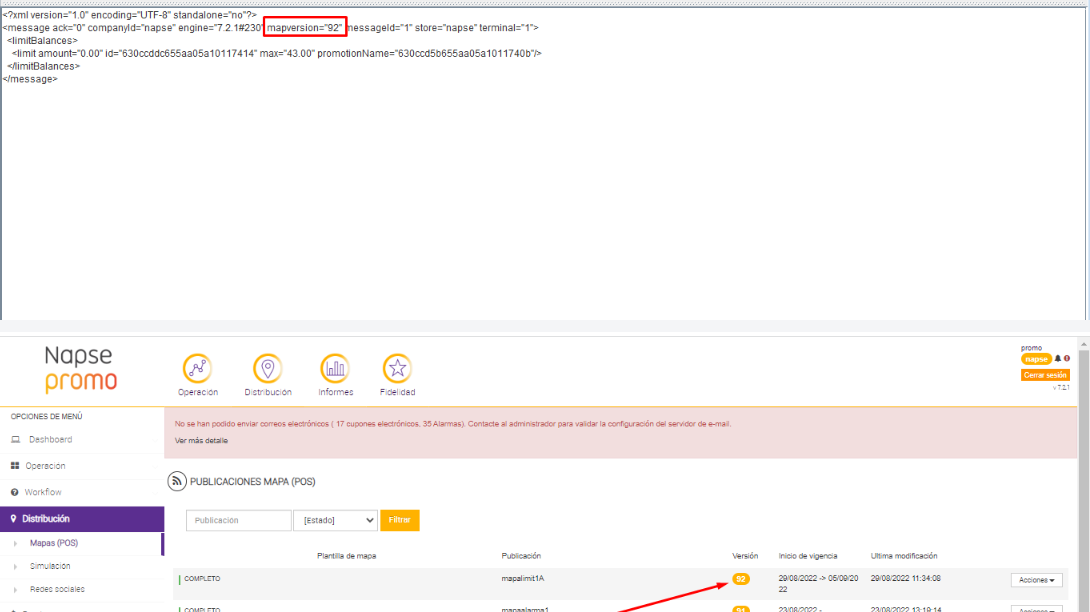Focus the Publicación filter input
This screenshot has width=1090, height=612.
[238, 520]
